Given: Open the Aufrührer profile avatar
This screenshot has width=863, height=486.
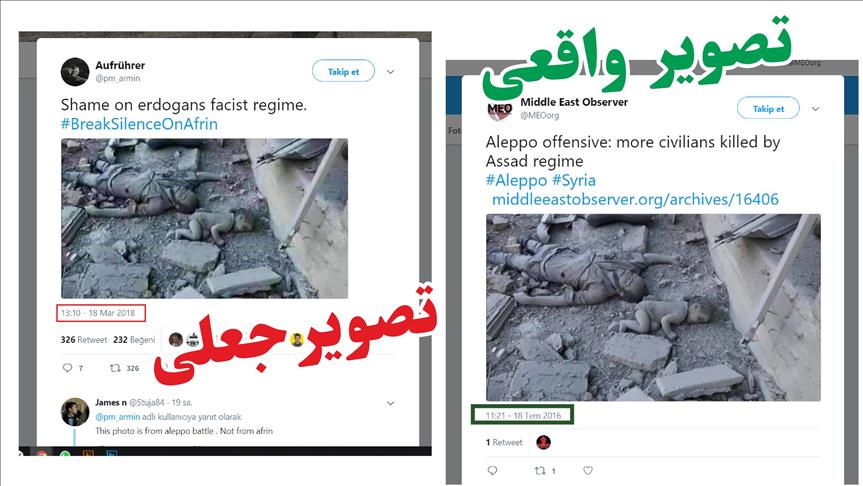Looking at the screenshot, I should click(x=75, y=72).
